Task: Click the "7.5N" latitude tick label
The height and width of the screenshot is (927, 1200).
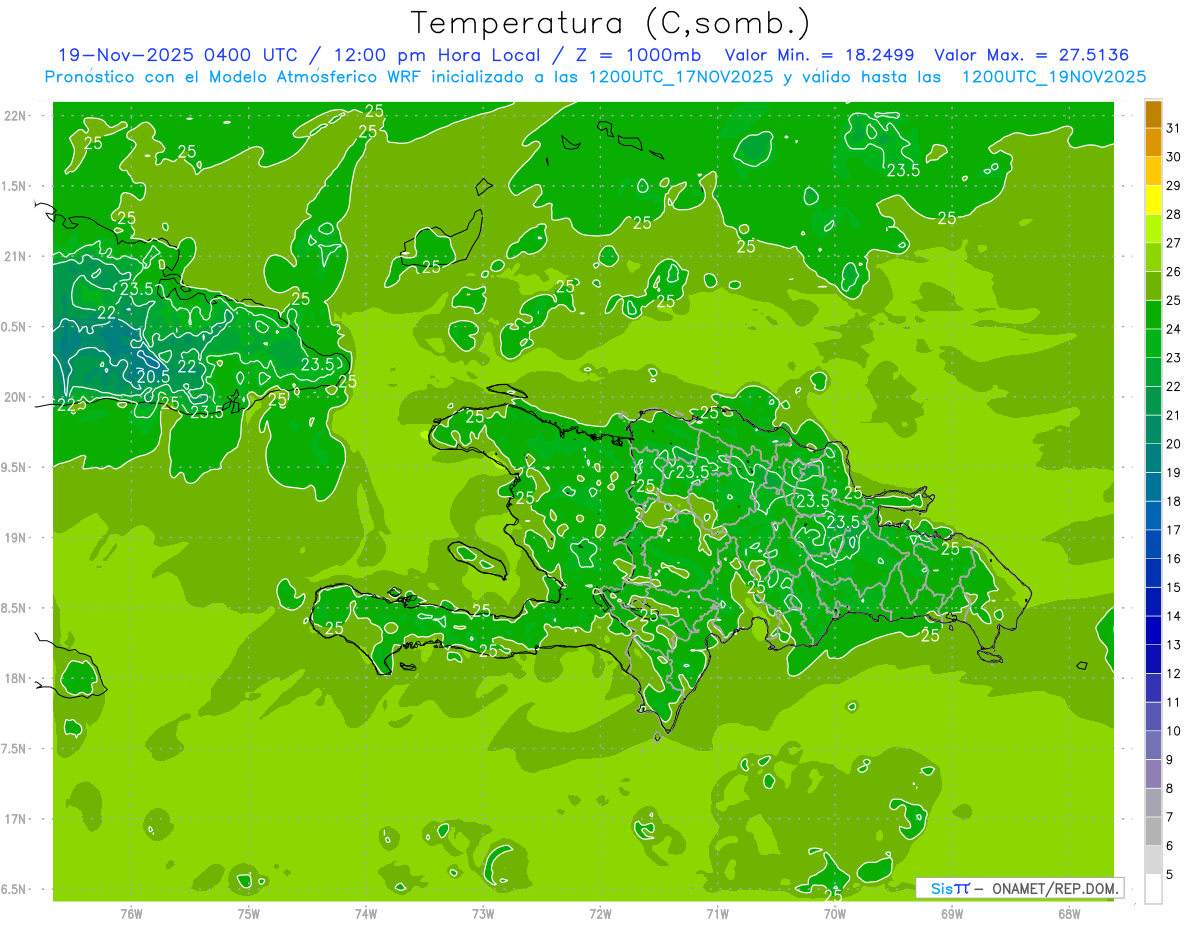Action: coord(15,749)
